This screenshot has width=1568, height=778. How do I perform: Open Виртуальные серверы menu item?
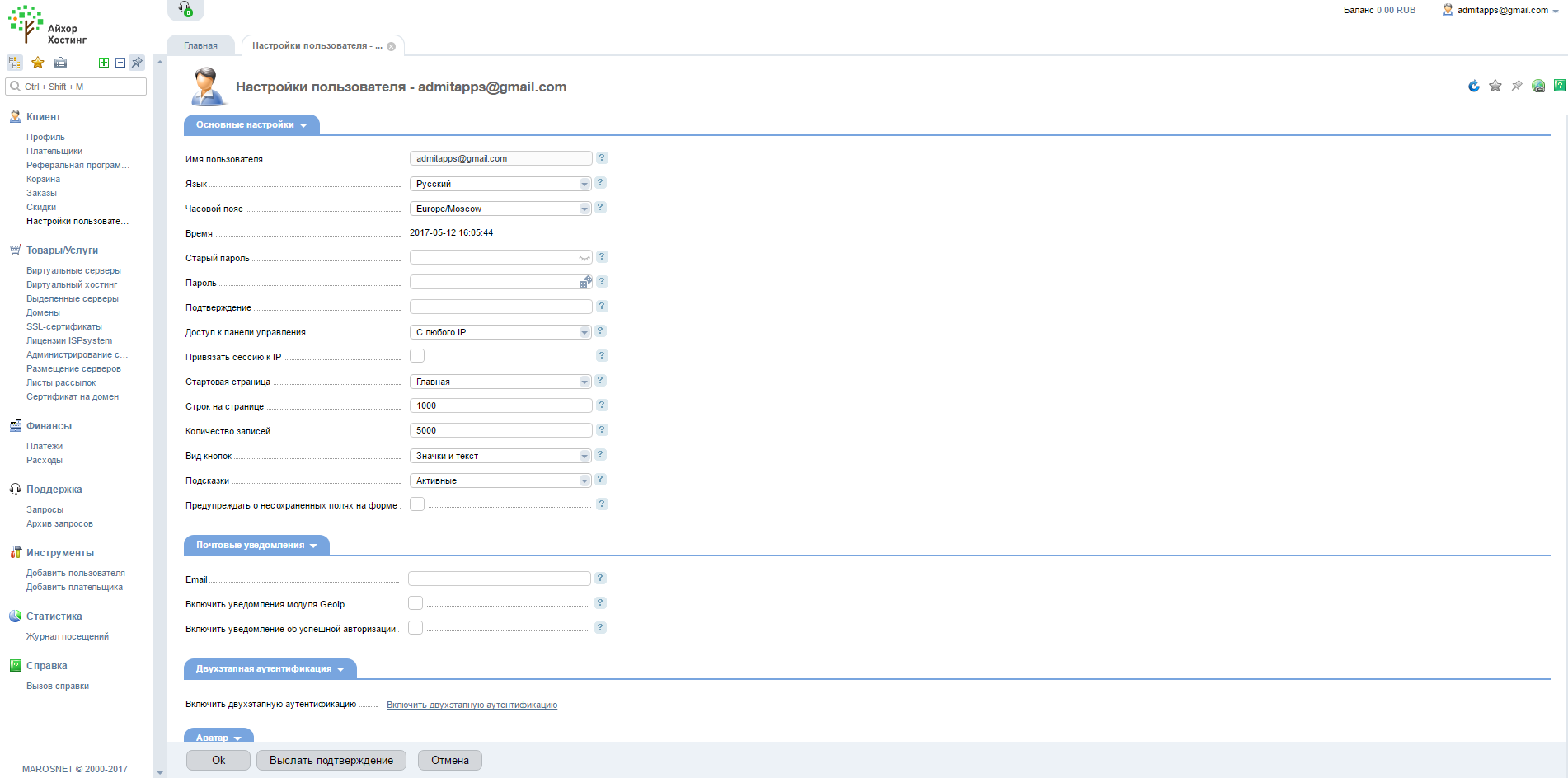[x=73, y=270]
